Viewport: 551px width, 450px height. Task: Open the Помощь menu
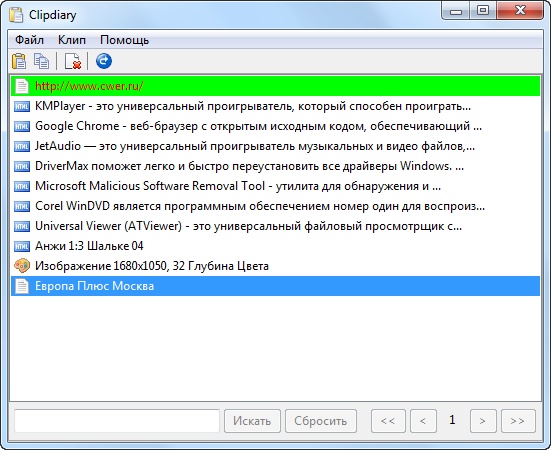click(124, 40)
